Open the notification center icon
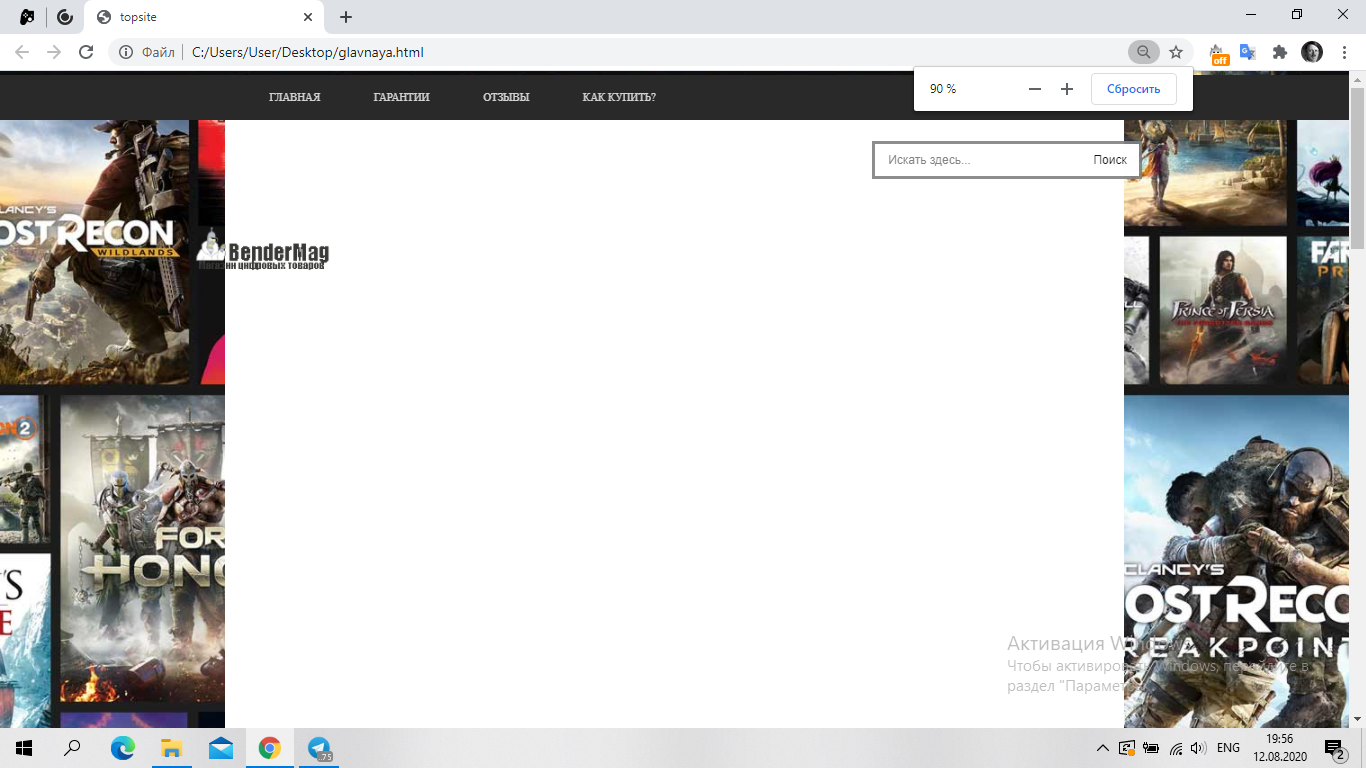Viewport: 1366px width, 768px height. tap(1335, 748)
